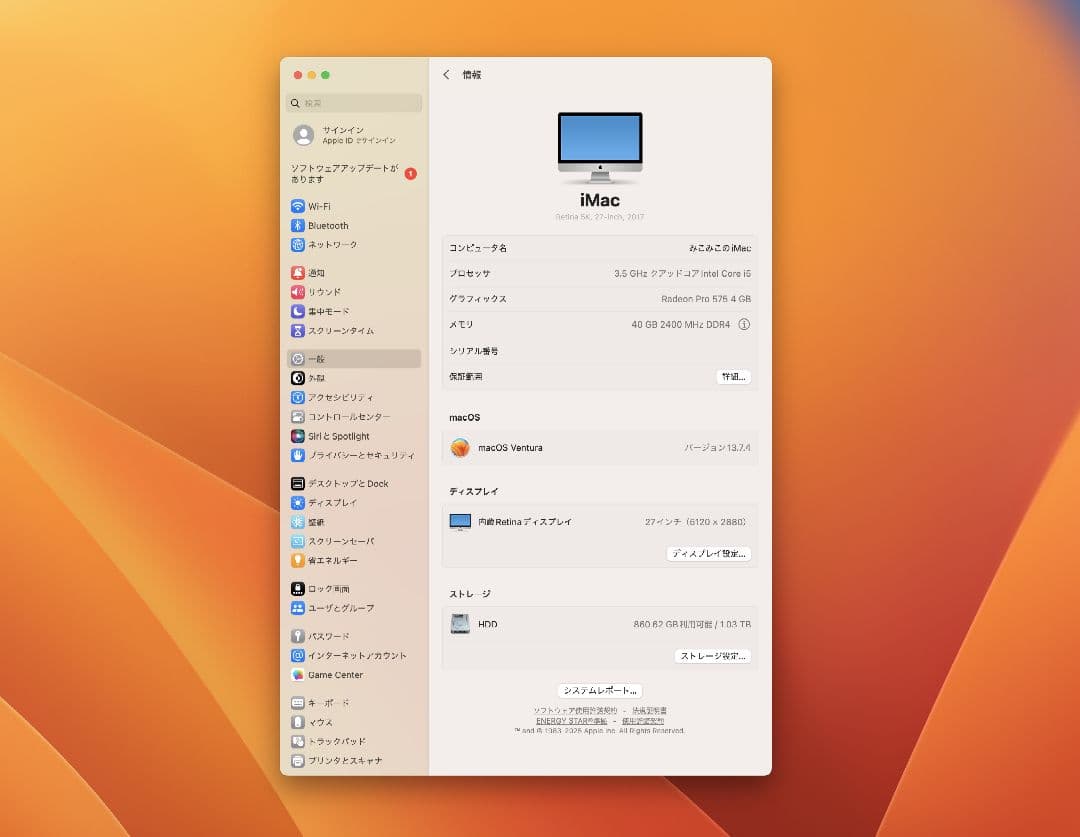Open Siri と Spotlight settings
Image resolution: width=1080 pixels, height=837 pixels.
click(338, 436)
